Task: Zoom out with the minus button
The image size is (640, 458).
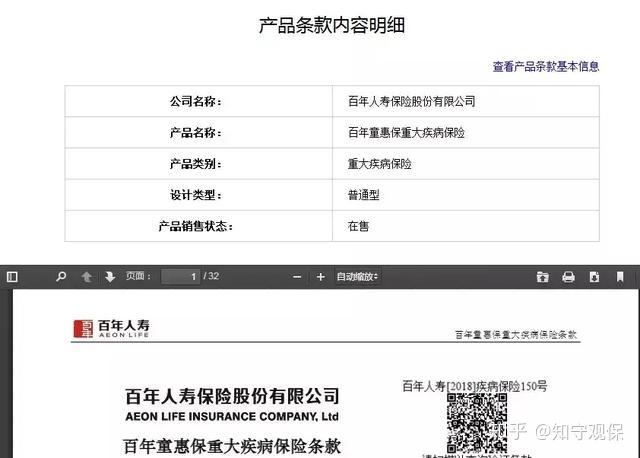Action: click(297, 277)
